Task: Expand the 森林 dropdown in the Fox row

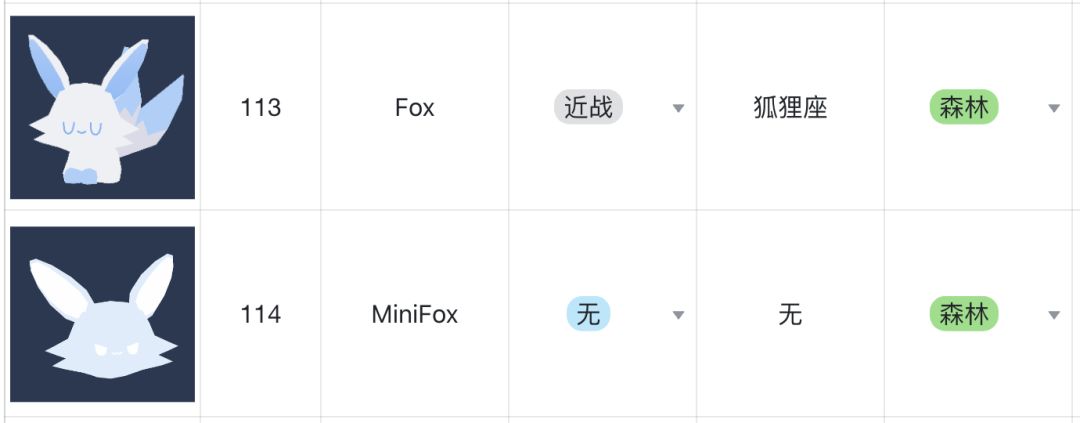Action: pos(1053,108)
